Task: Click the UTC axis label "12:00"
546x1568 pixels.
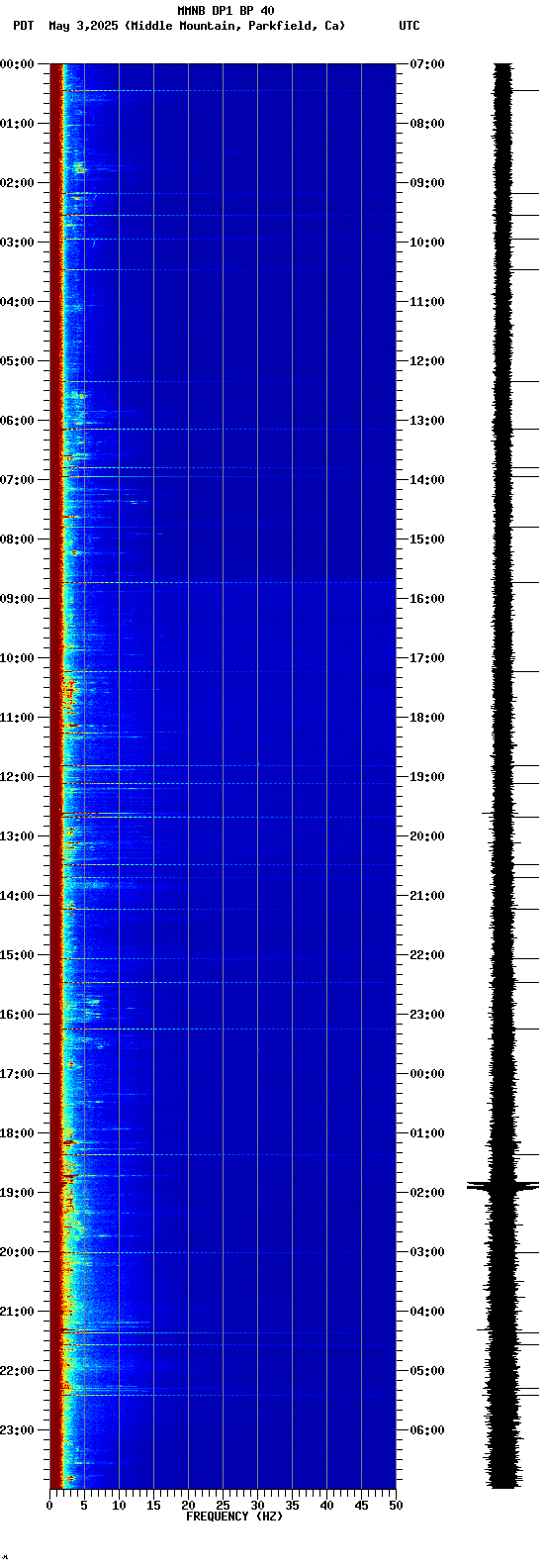Action: tap(426, 361)
